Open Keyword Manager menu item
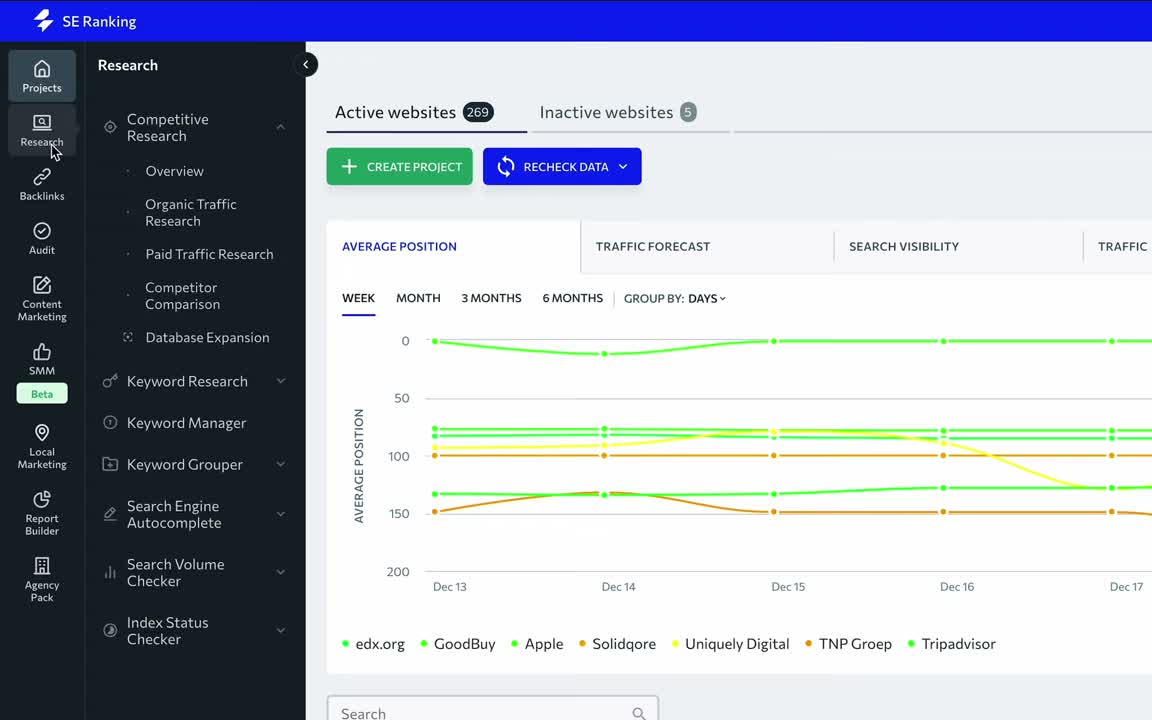This screenshot has height=720, width=1152. [x=187, y=423]
